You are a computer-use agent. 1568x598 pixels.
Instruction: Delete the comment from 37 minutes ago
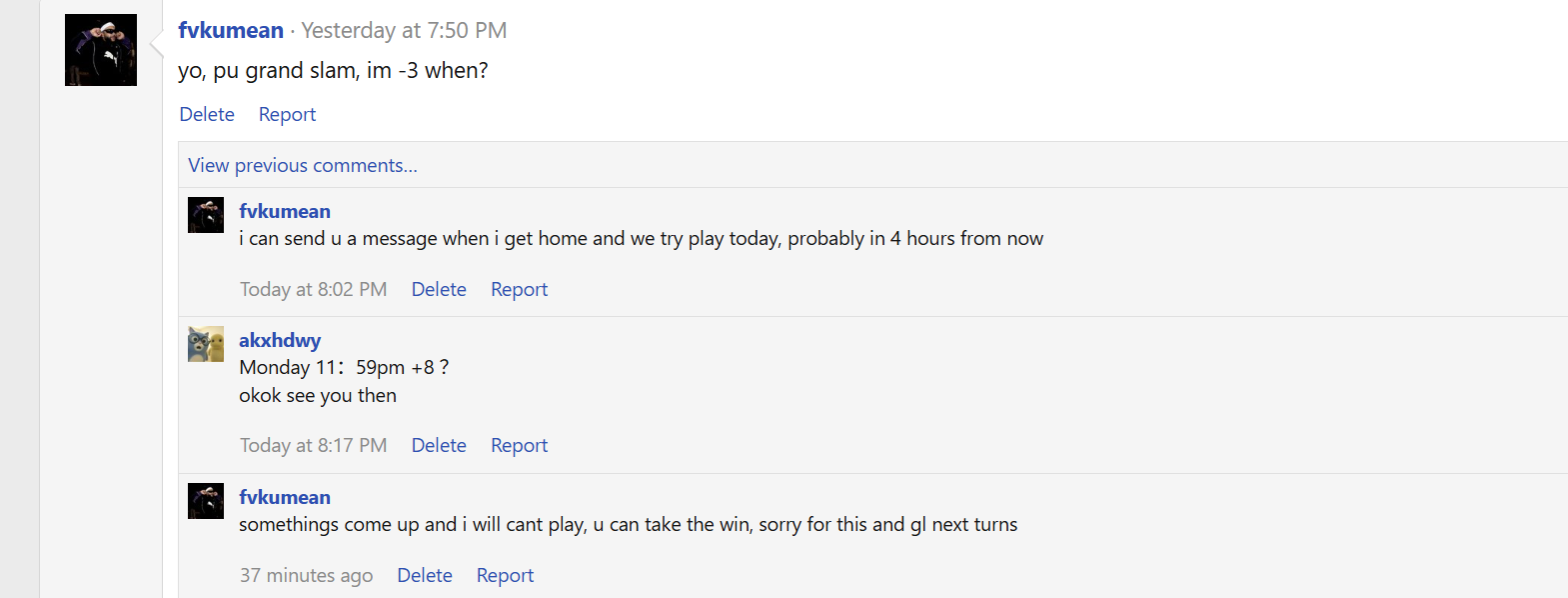pos(425,576)
